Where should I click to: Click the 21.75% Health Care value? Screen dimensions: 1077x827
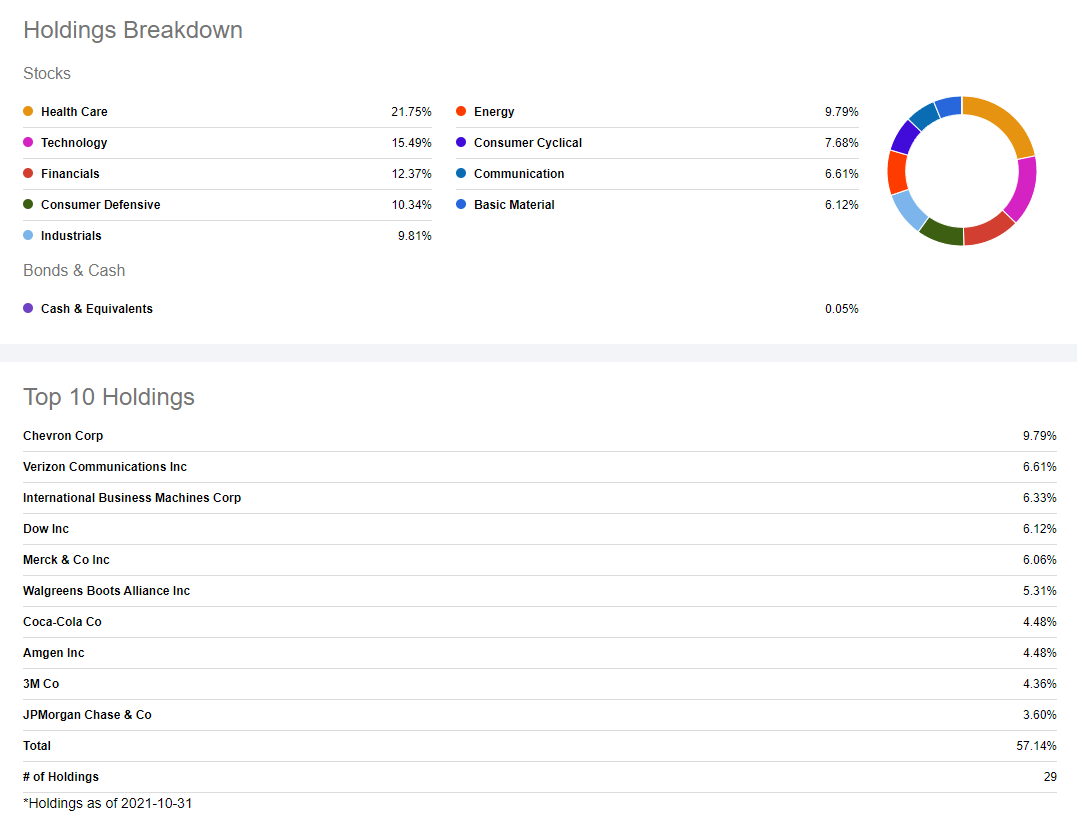[411, 112]
